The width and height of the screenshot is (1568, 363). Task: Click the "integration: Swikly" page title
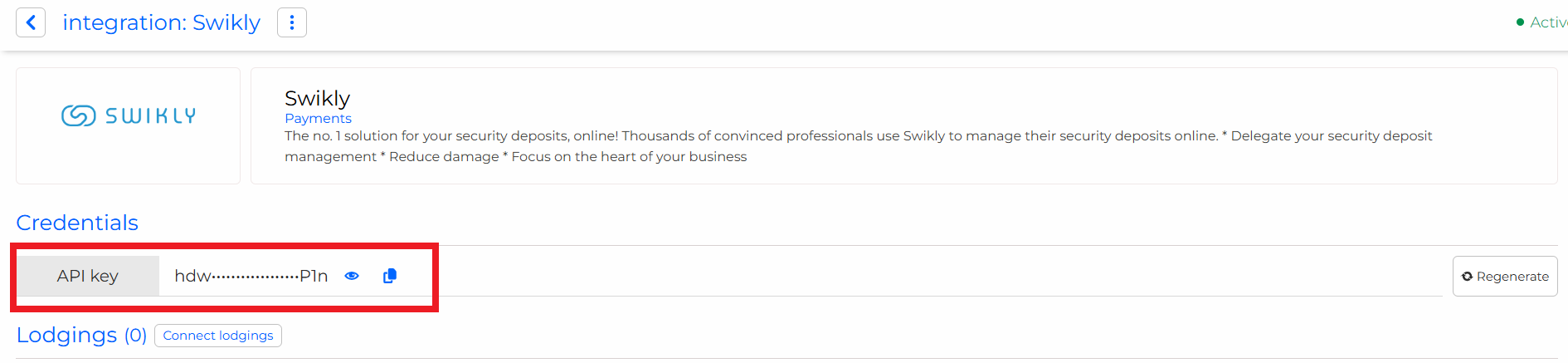161,22
